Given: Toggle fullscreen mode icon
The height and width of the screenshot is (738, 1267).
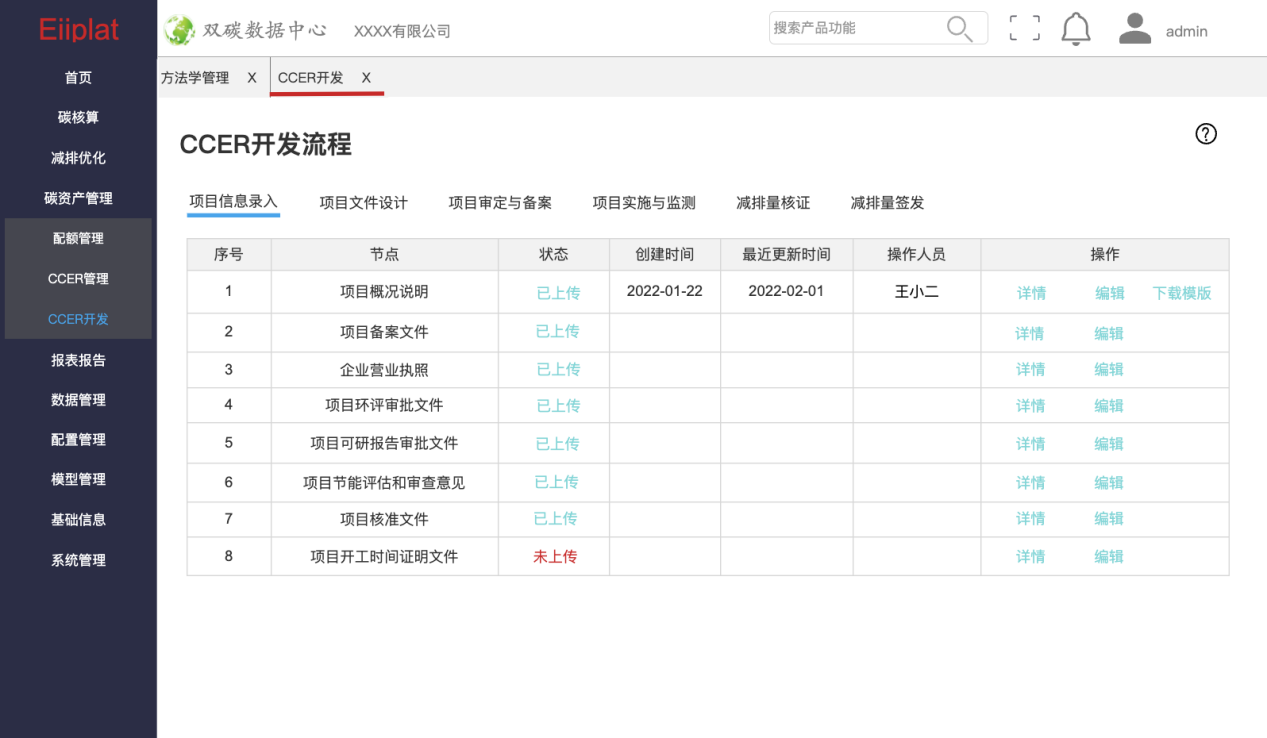Looking at the screenshot, I should tap(1024, 29).
